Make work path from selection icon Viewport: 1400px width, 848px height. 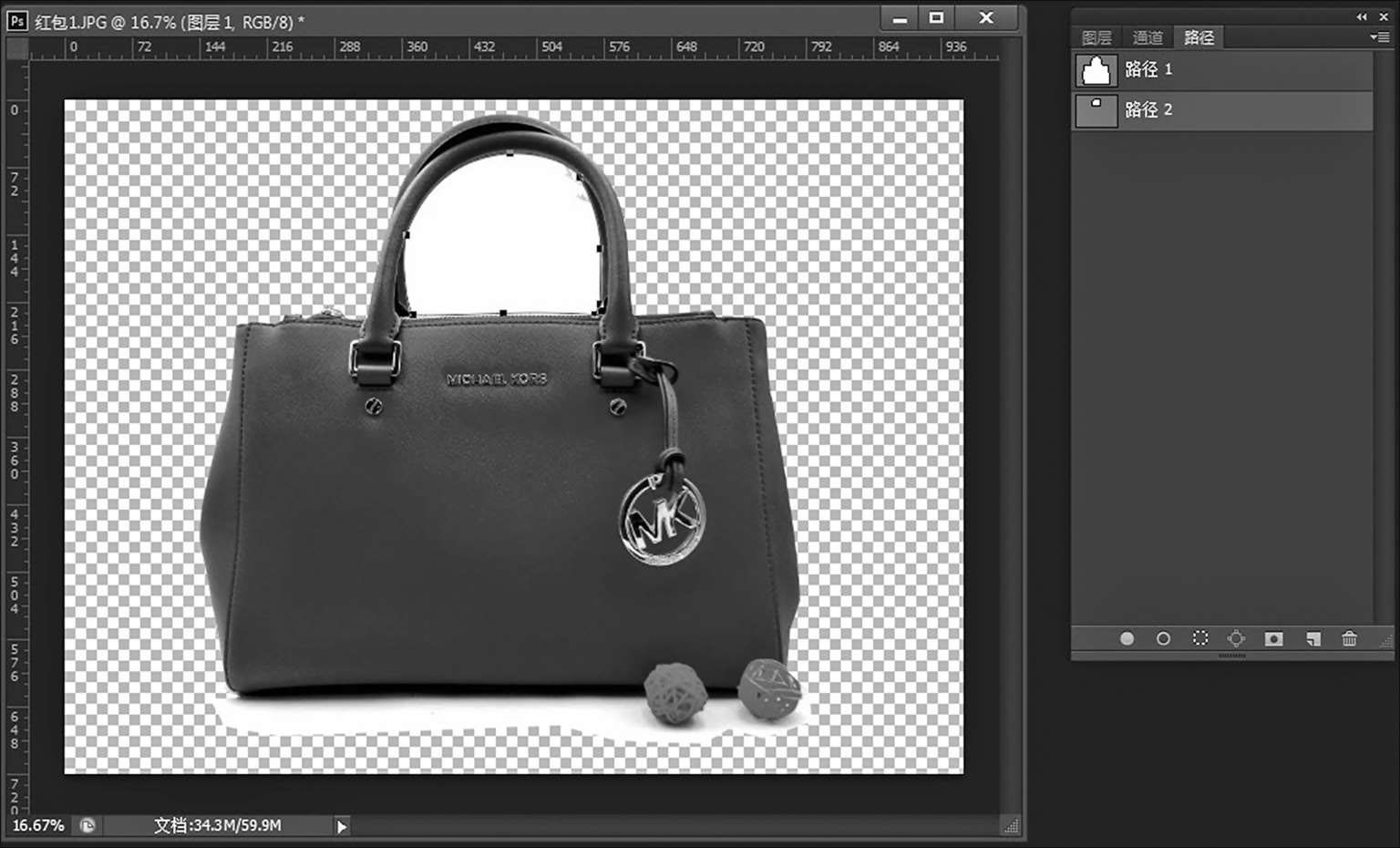(x=1236, y=639)
